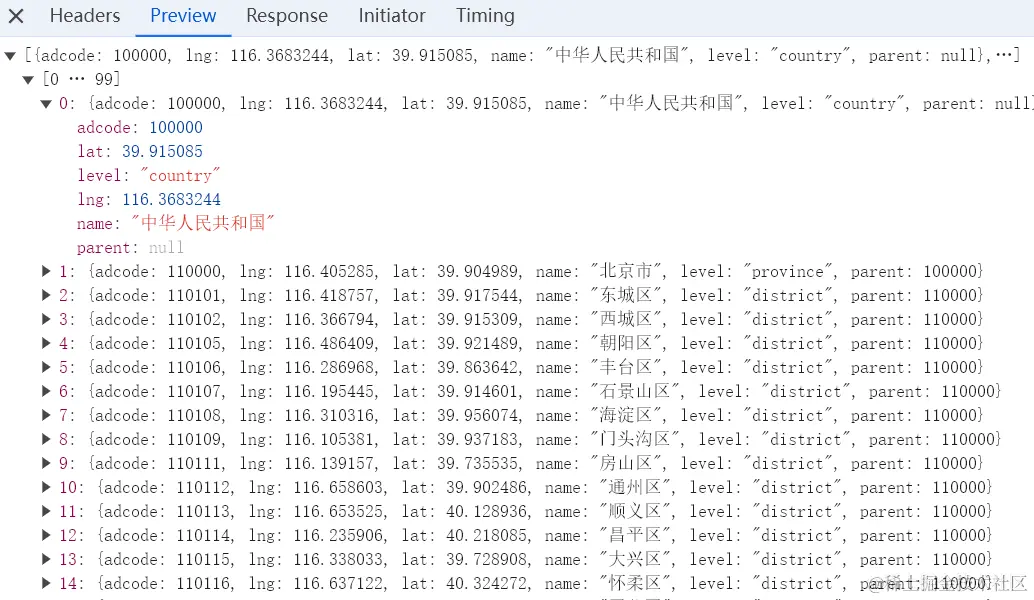Viewport: 1034px width, 600px height.
Task: Expand item 10 通州区 entry
Action: 46,487
